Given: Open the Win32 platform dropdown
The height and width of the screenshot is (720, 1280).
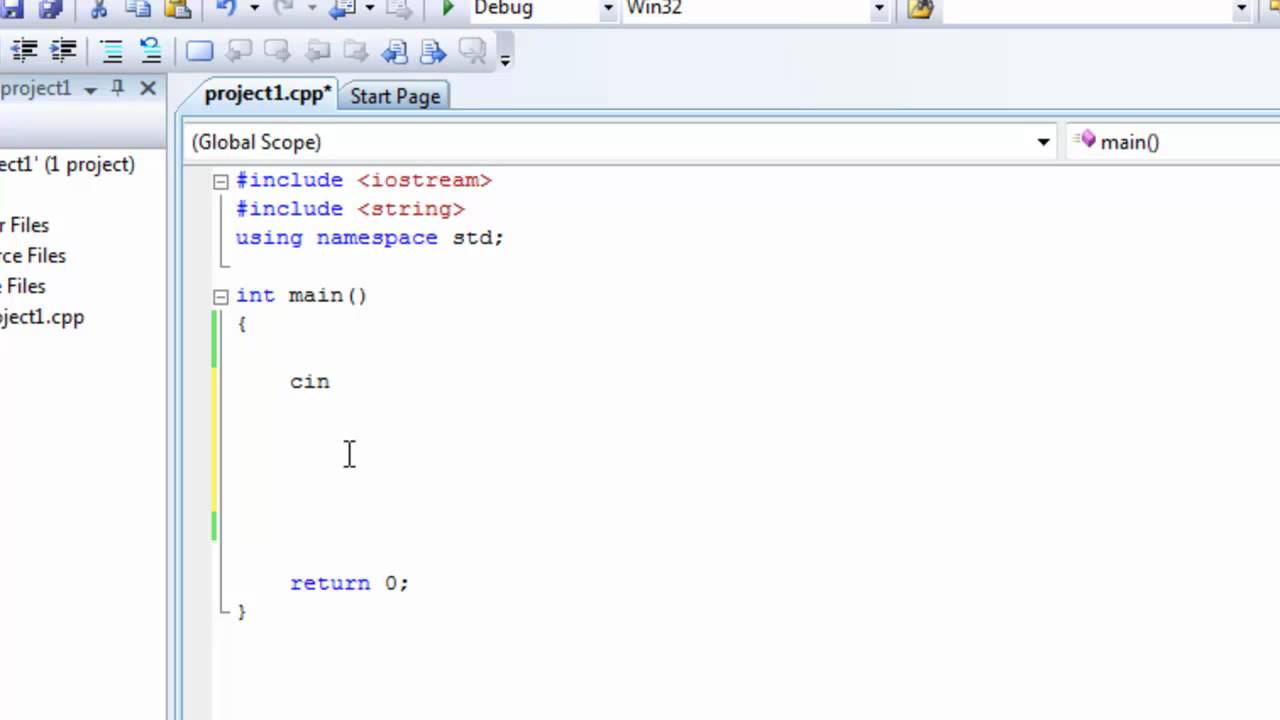Looking at the screenshot, I should pyautogui.click(x=879, y=8).
